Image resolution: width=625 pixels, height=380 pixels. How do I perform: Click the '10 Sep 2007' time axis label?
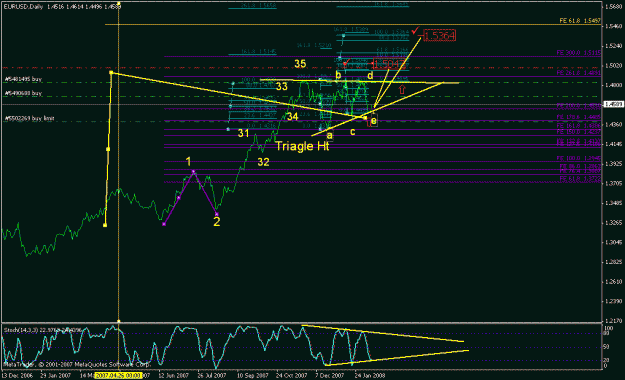coord(252,376)
